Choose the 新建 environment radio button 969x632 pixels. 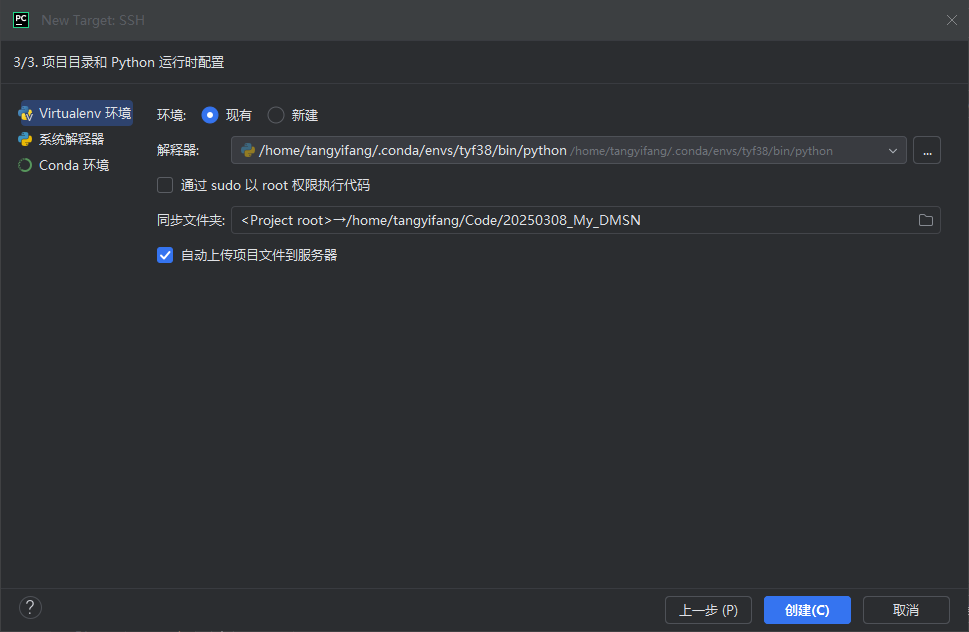tap(276, 115)
